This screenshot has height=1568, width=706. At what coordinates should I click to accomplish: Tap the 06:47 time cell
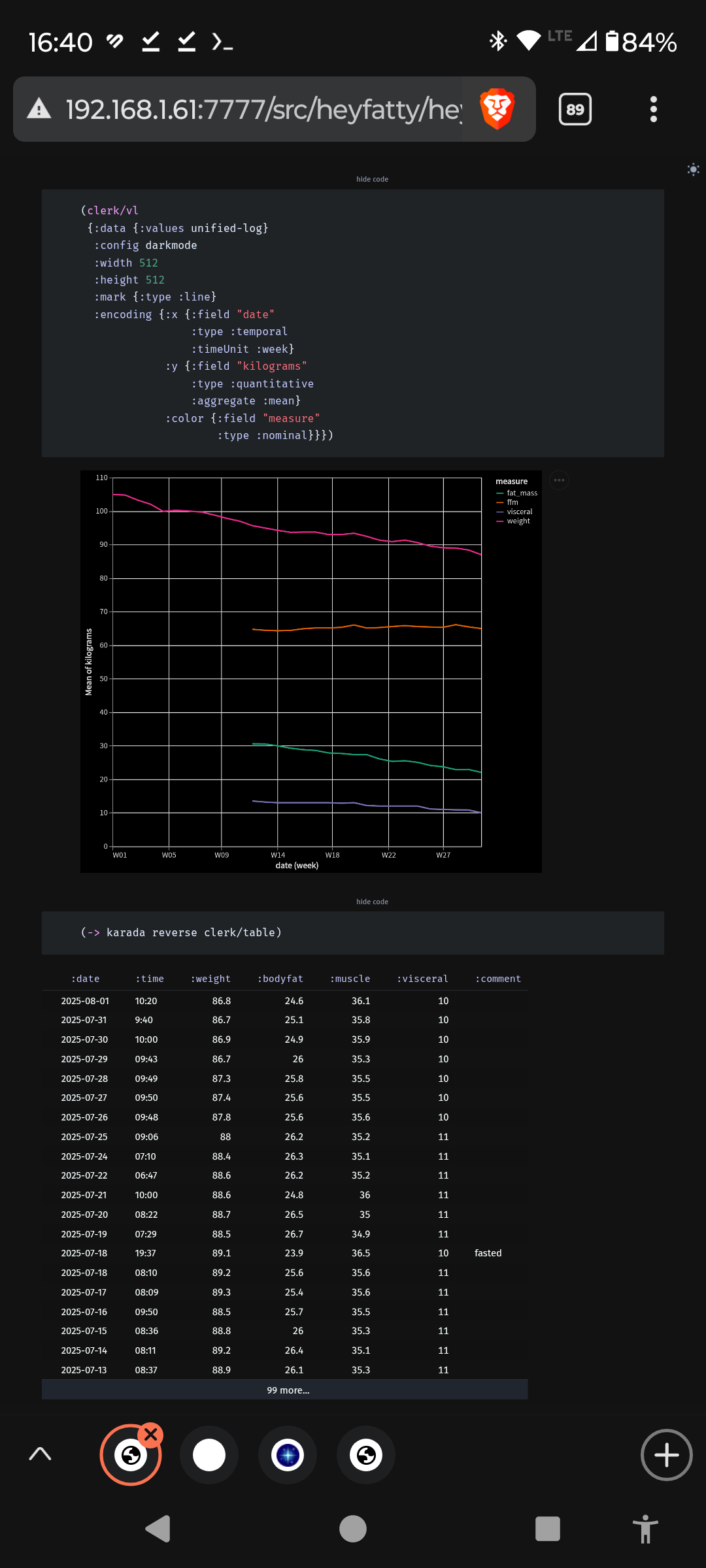(x=146, y=1175)
